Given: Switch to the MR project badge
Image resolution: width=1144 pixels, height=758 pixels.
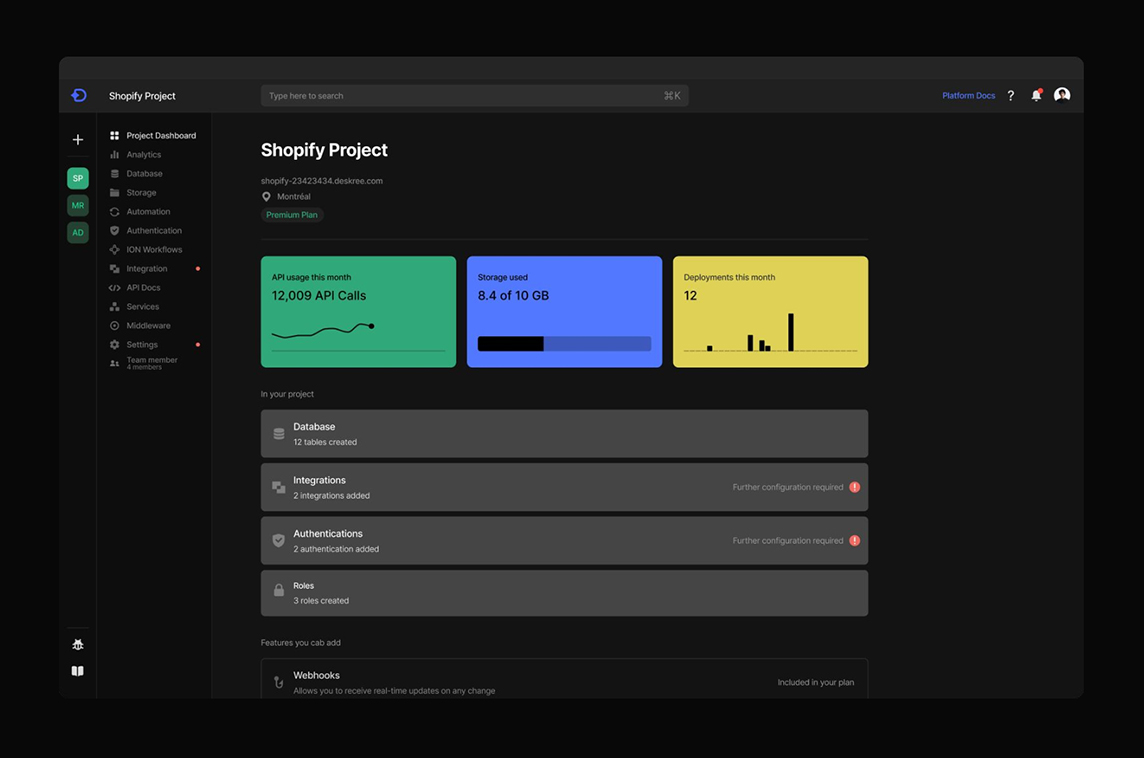Looking at the screenshot, I should [78, 206].
